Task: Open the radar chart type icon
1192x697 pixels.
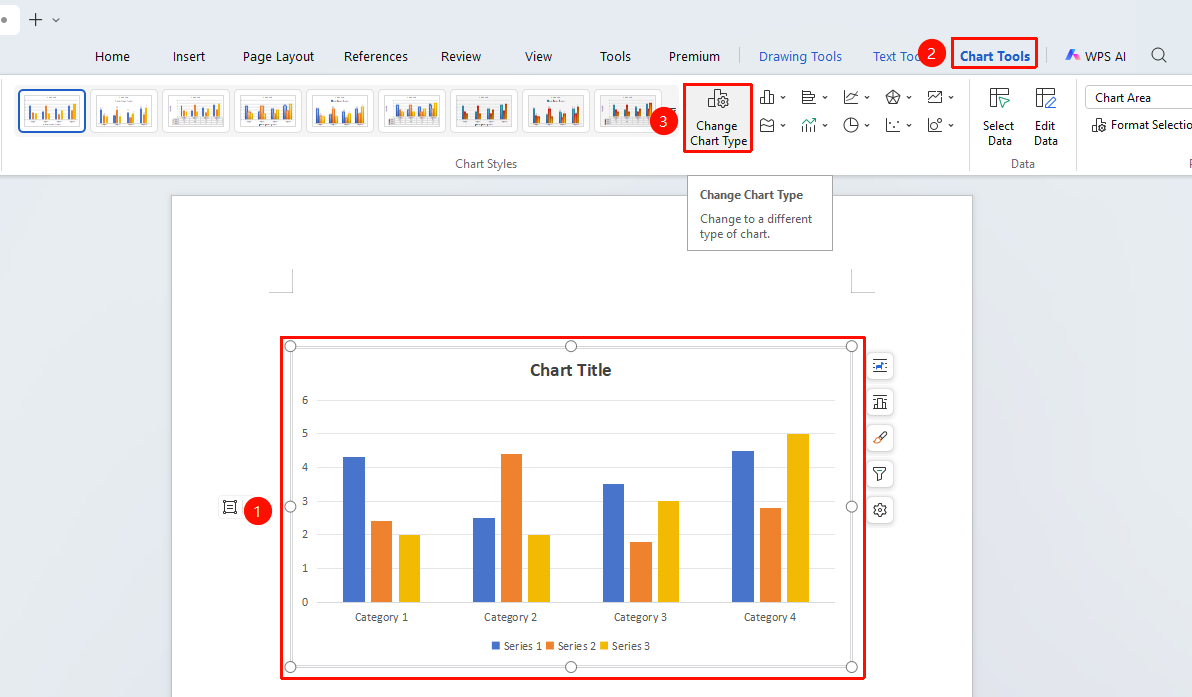Action: (892, 97)
